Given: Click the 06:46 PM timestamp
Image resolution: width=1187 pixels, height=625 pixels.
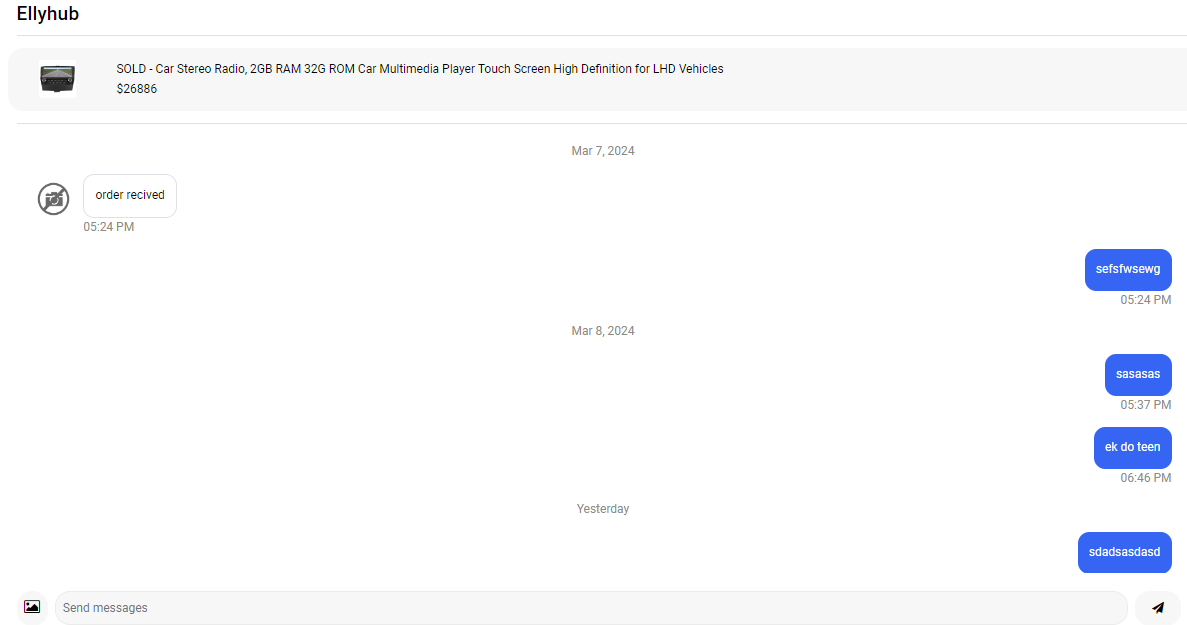Looking at the screenshot, I should pos(1145,478).
